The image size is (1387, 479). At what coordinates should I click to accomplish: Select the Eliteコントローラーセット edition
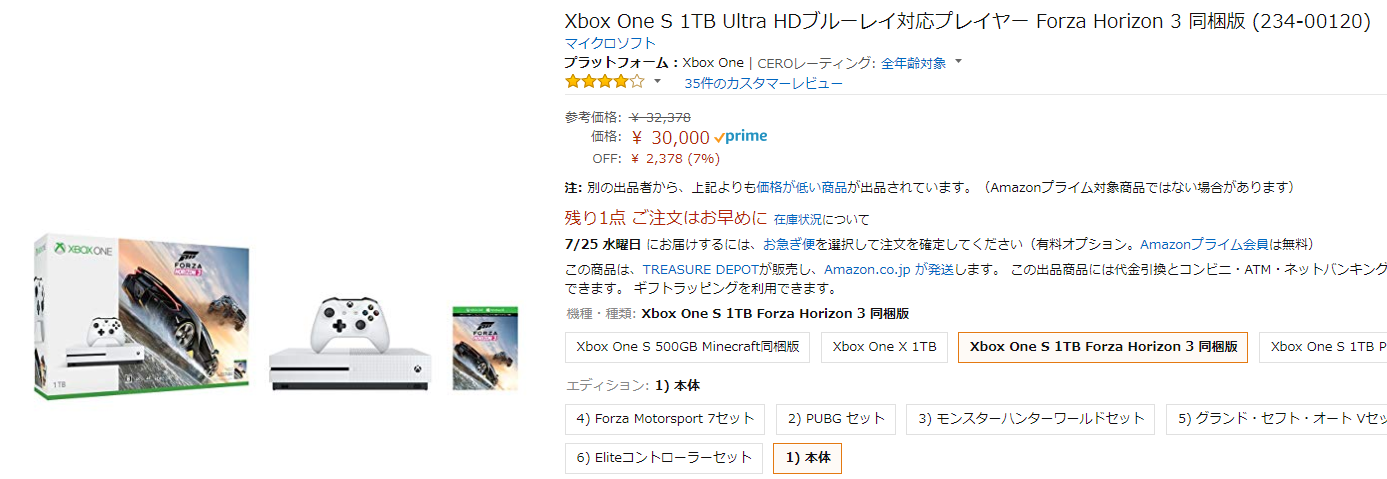point(664,458)
